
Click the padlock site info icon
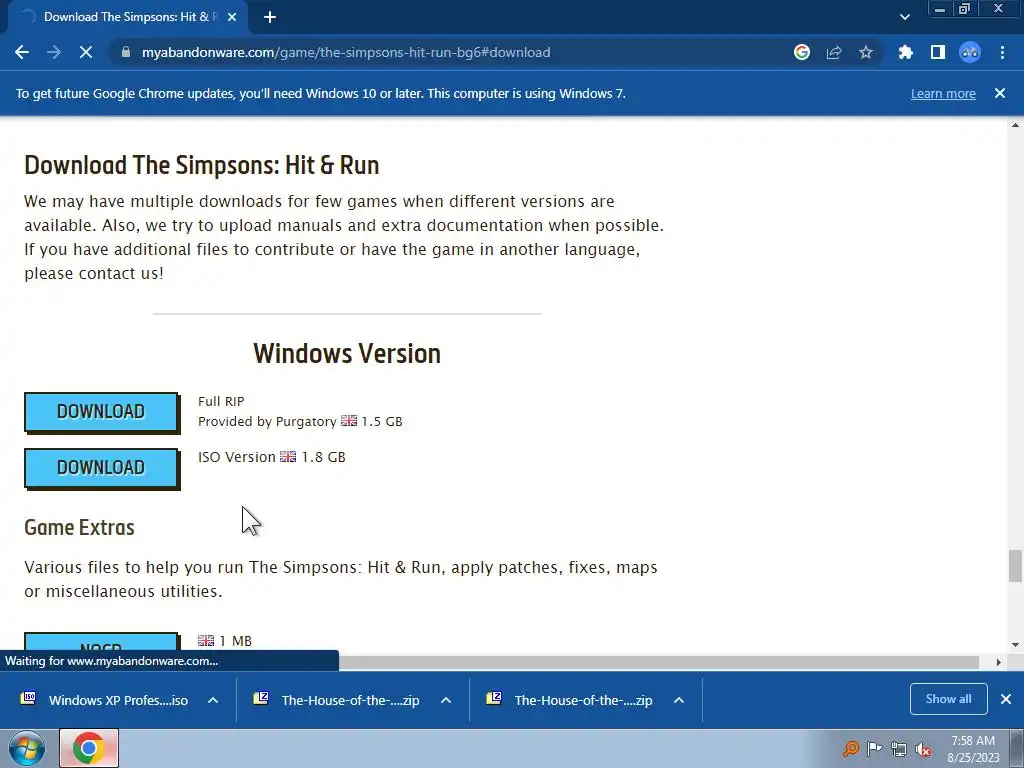(x=125, y=52)
